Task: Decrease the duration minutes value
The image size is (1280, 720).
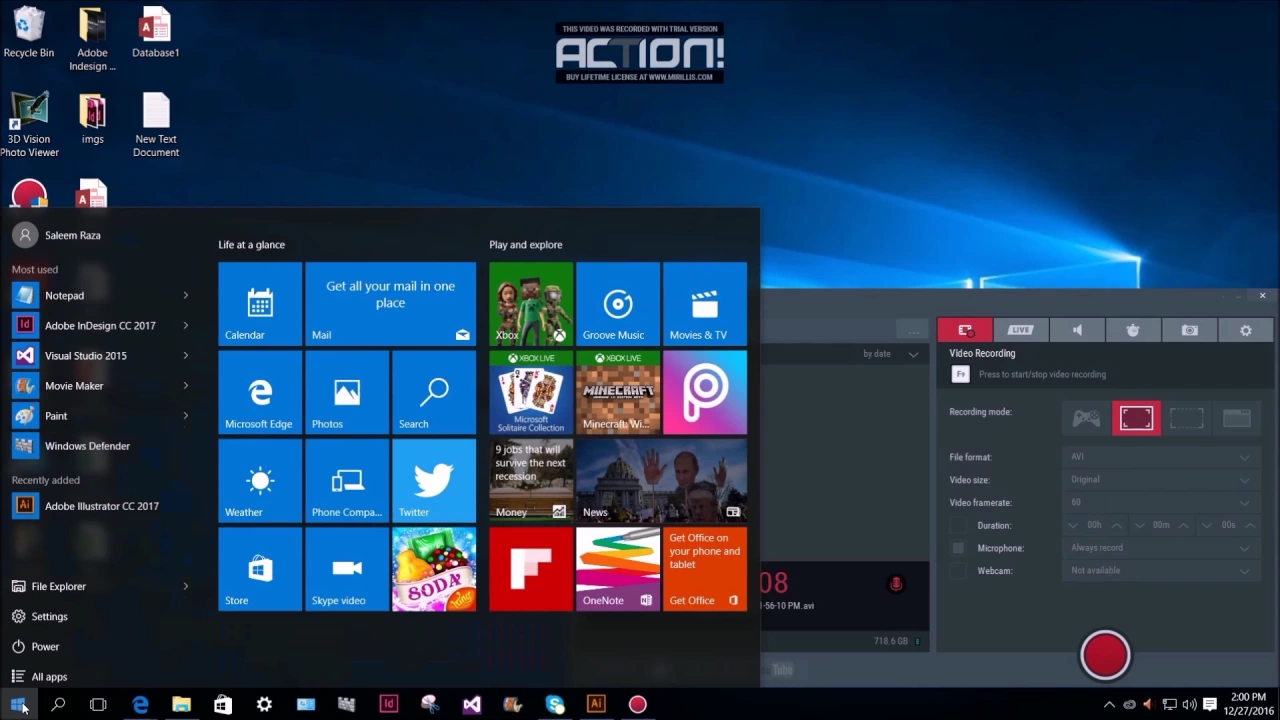Action: click(1140, 525)
